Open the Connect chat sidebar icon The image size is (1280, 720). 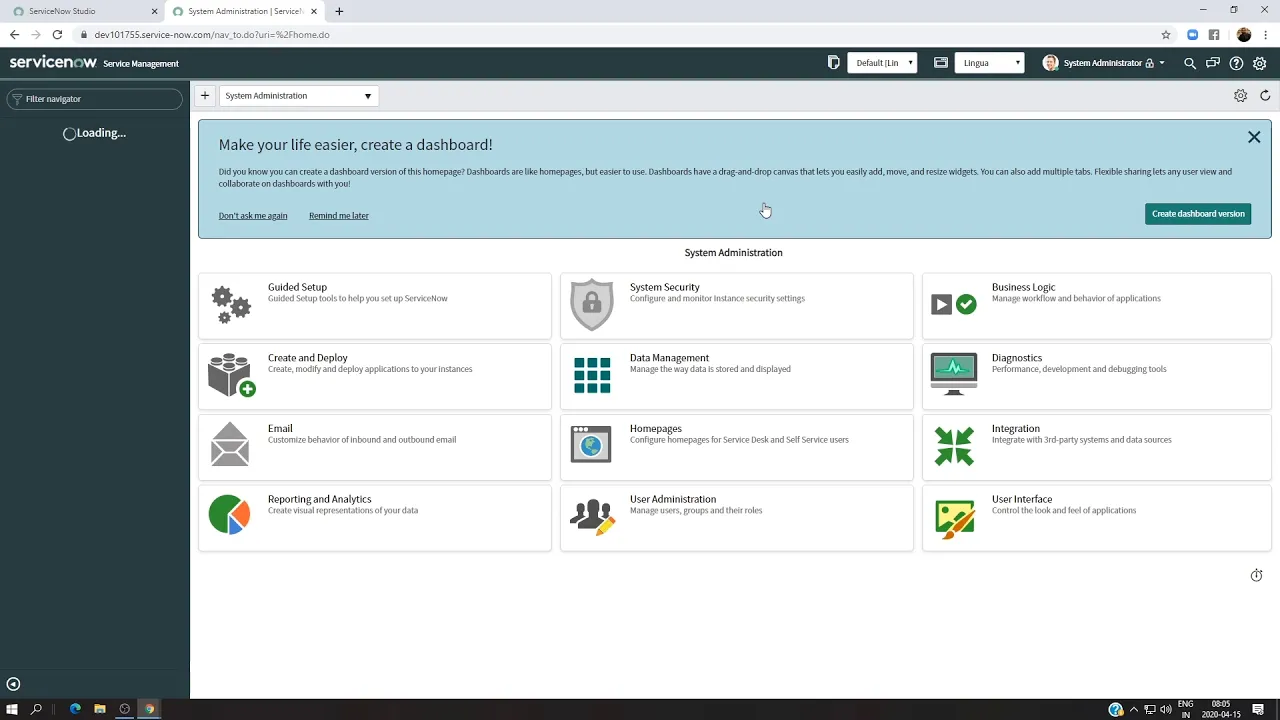[1212, 63]
